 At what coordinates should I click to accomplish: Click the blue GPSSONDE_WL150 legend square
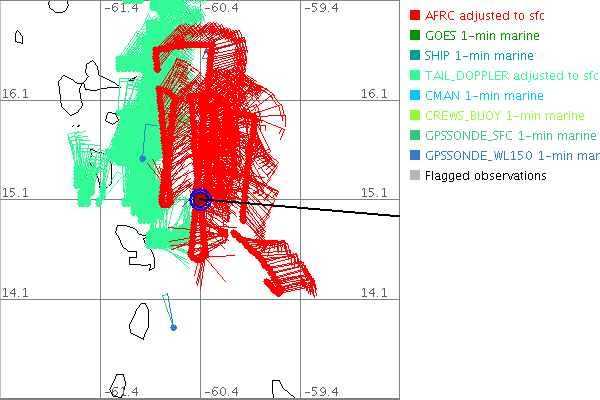click(x=415, y=156)
